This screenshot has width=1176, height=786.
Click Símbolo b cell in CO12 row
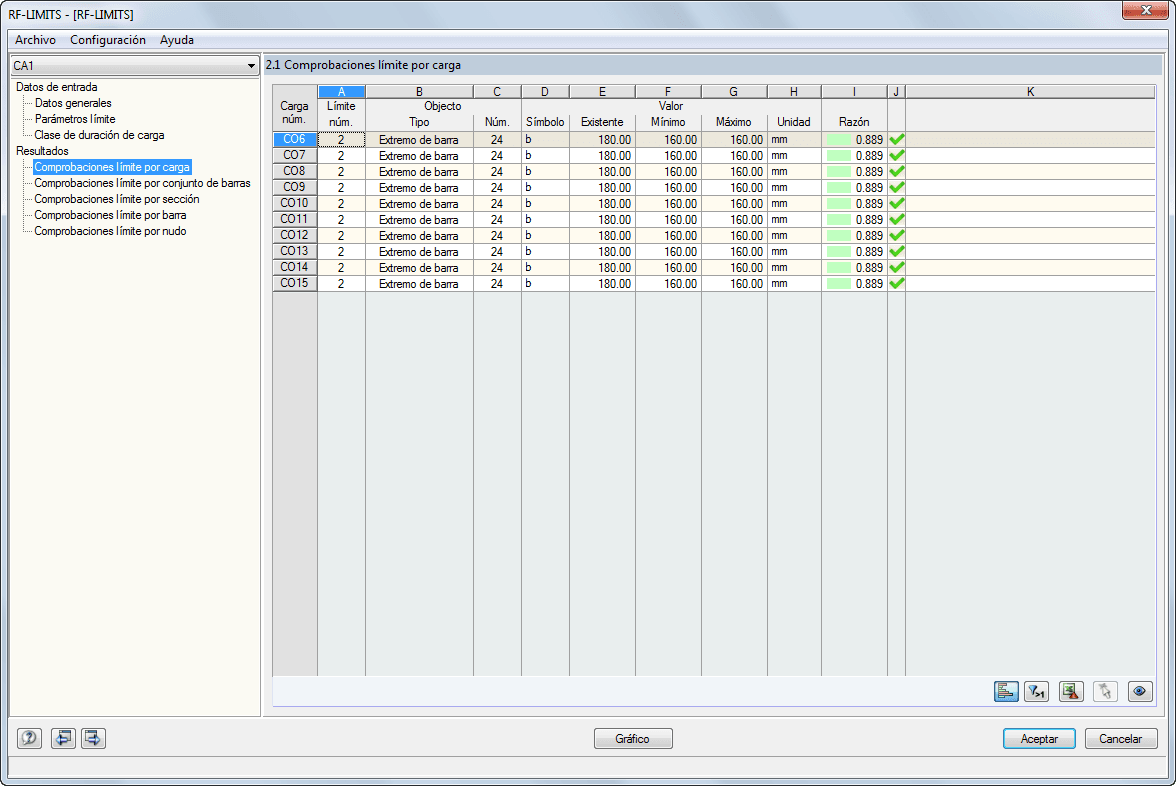[545, 236]
